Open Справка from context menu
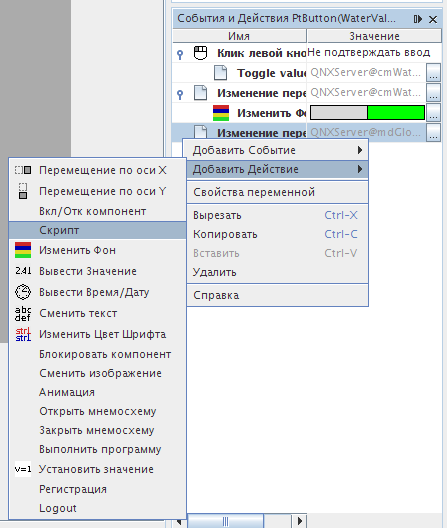 278,295
